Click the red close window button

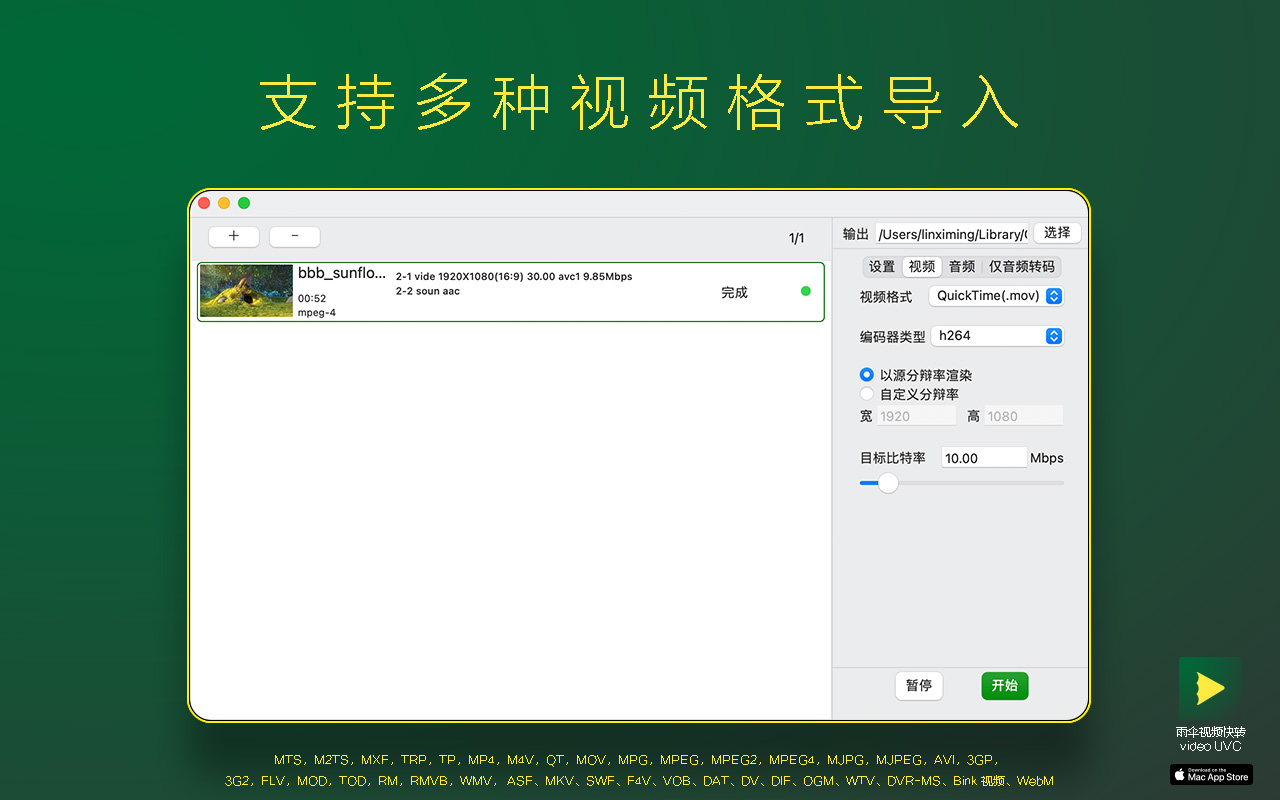tap(204, 203)
